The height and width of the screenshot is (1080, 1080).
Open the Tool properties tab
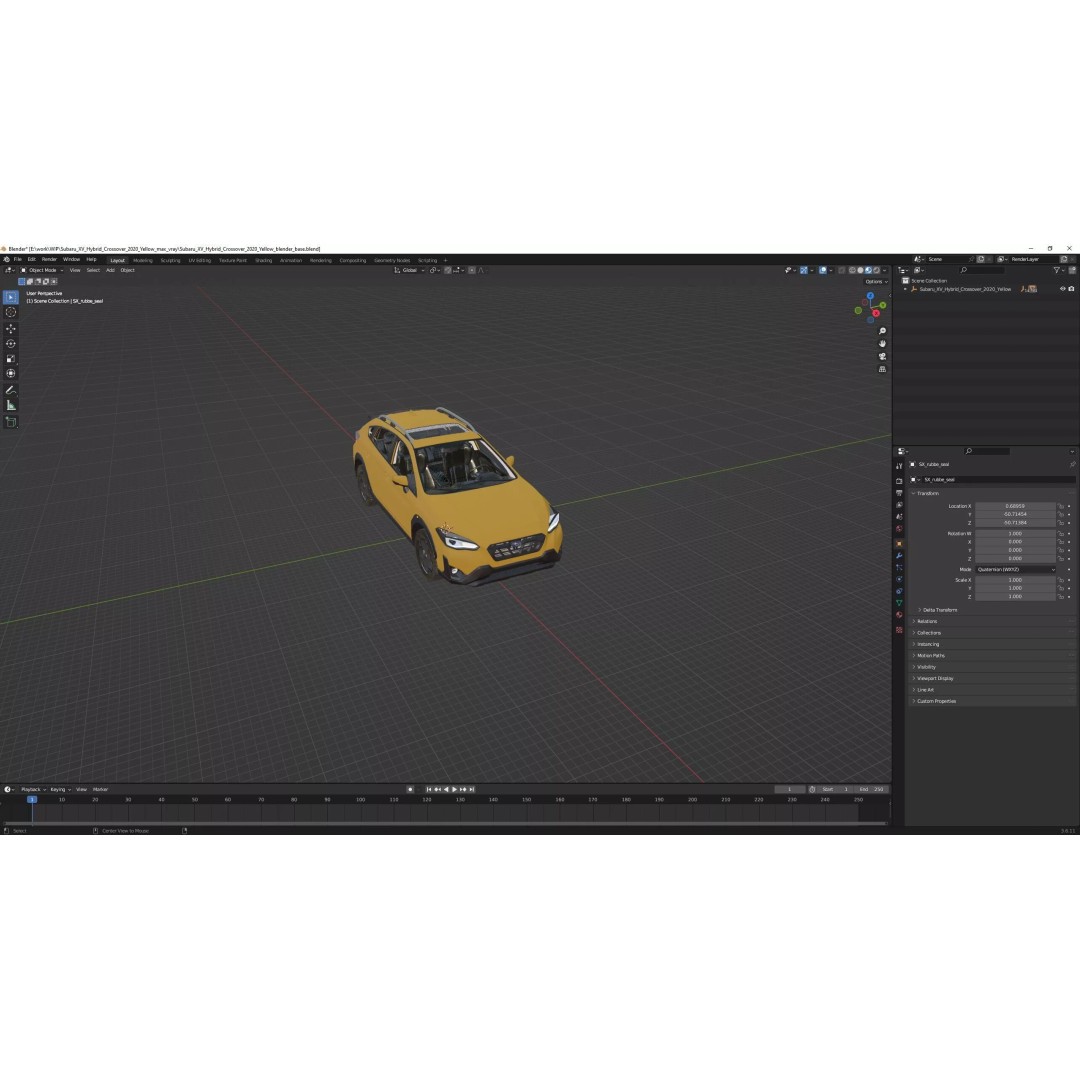(899, 466)
